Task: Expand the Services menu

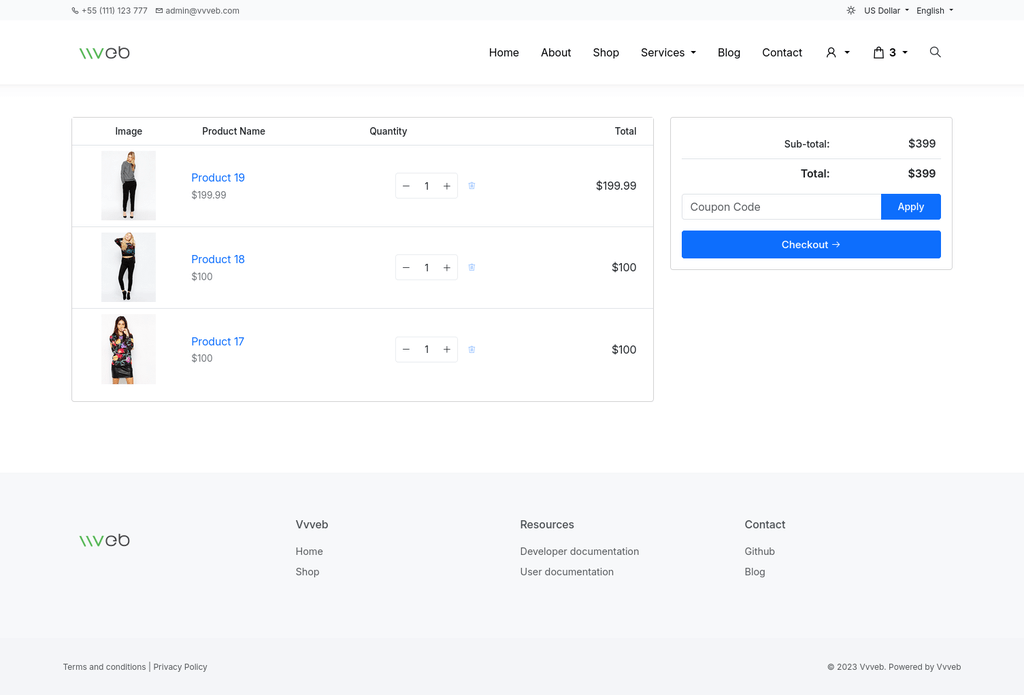Action: (x=668, y=52)
